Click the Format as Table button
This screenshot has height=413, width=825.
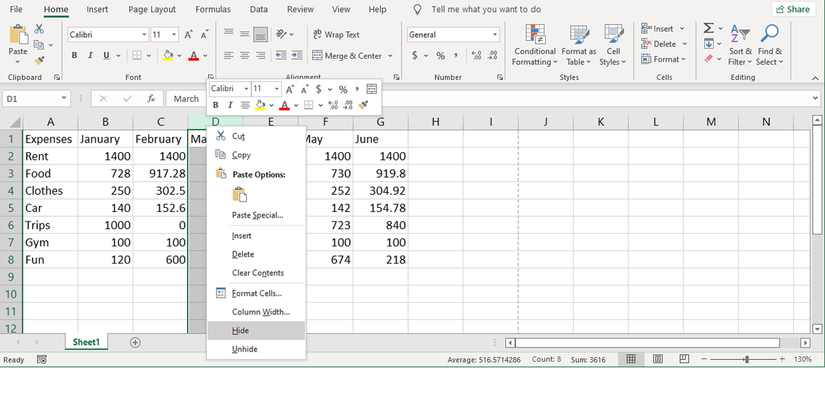(x=579, y=45)
